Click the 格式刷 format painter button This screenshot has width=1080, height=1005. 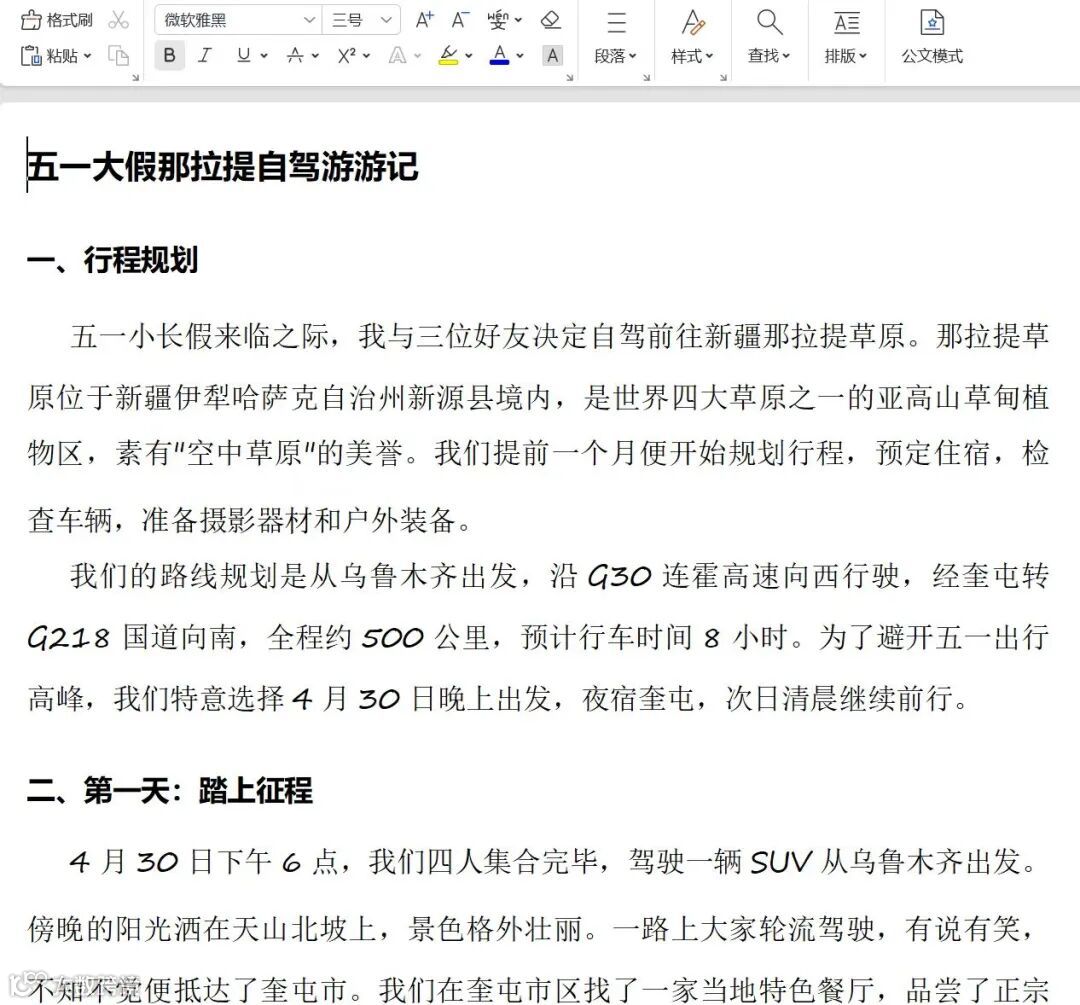click(56, 20)
